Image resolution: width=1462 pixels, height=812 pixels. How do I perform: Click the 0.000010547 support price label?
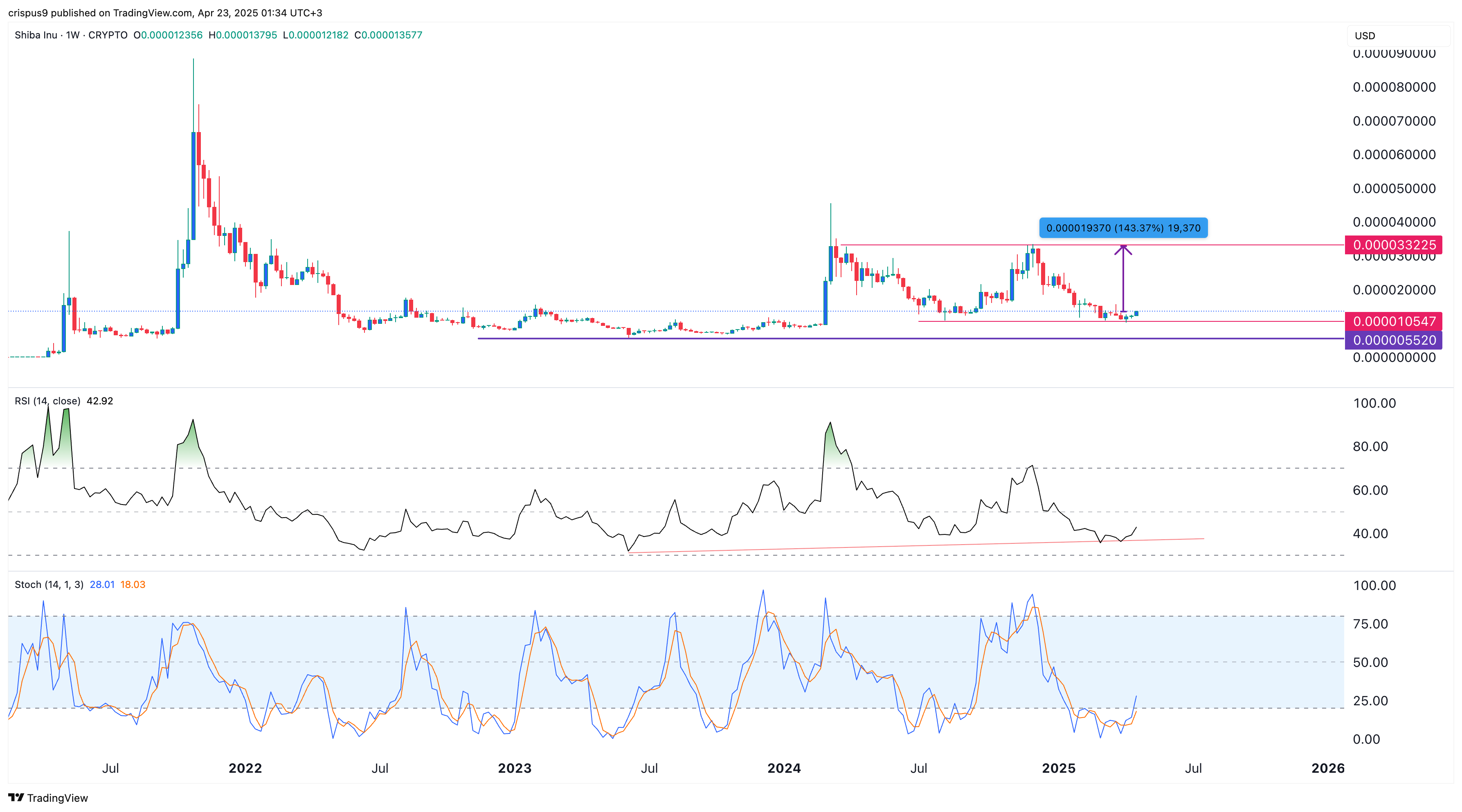(1394, 321)
